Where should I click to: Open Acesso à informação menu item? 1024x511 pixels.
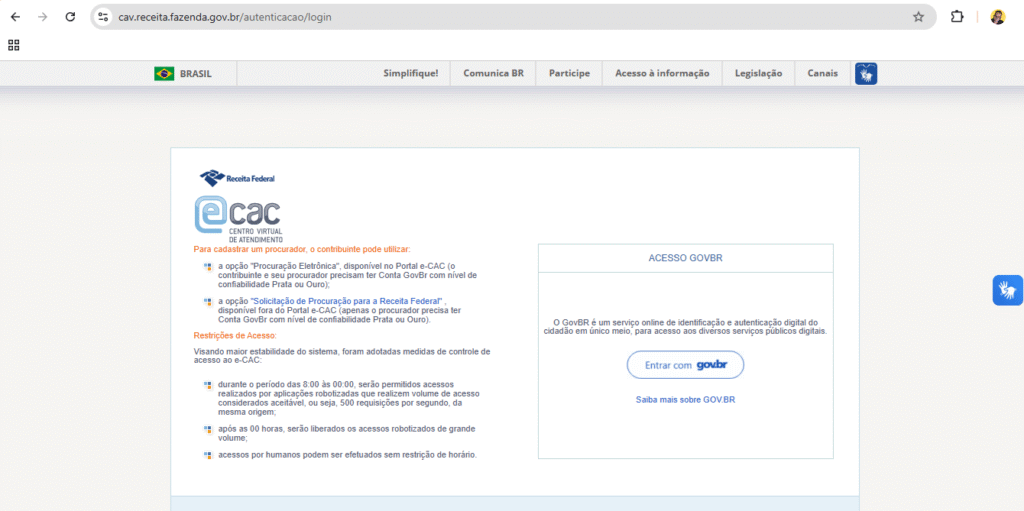[662, 73]
